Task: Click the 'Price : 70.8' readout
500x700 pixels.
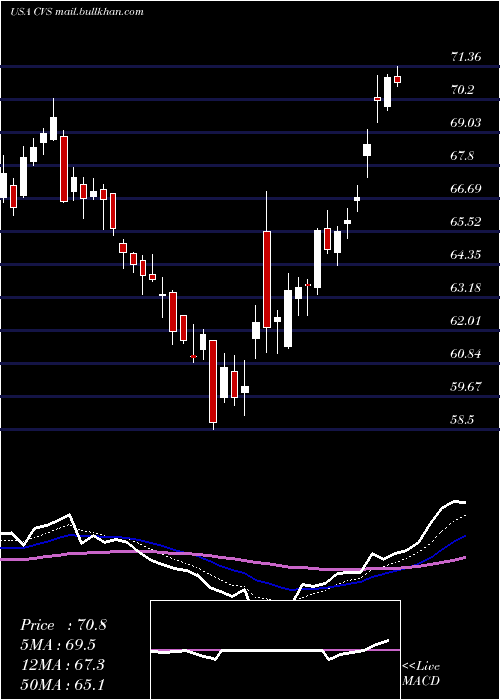Action: point(63,625)
